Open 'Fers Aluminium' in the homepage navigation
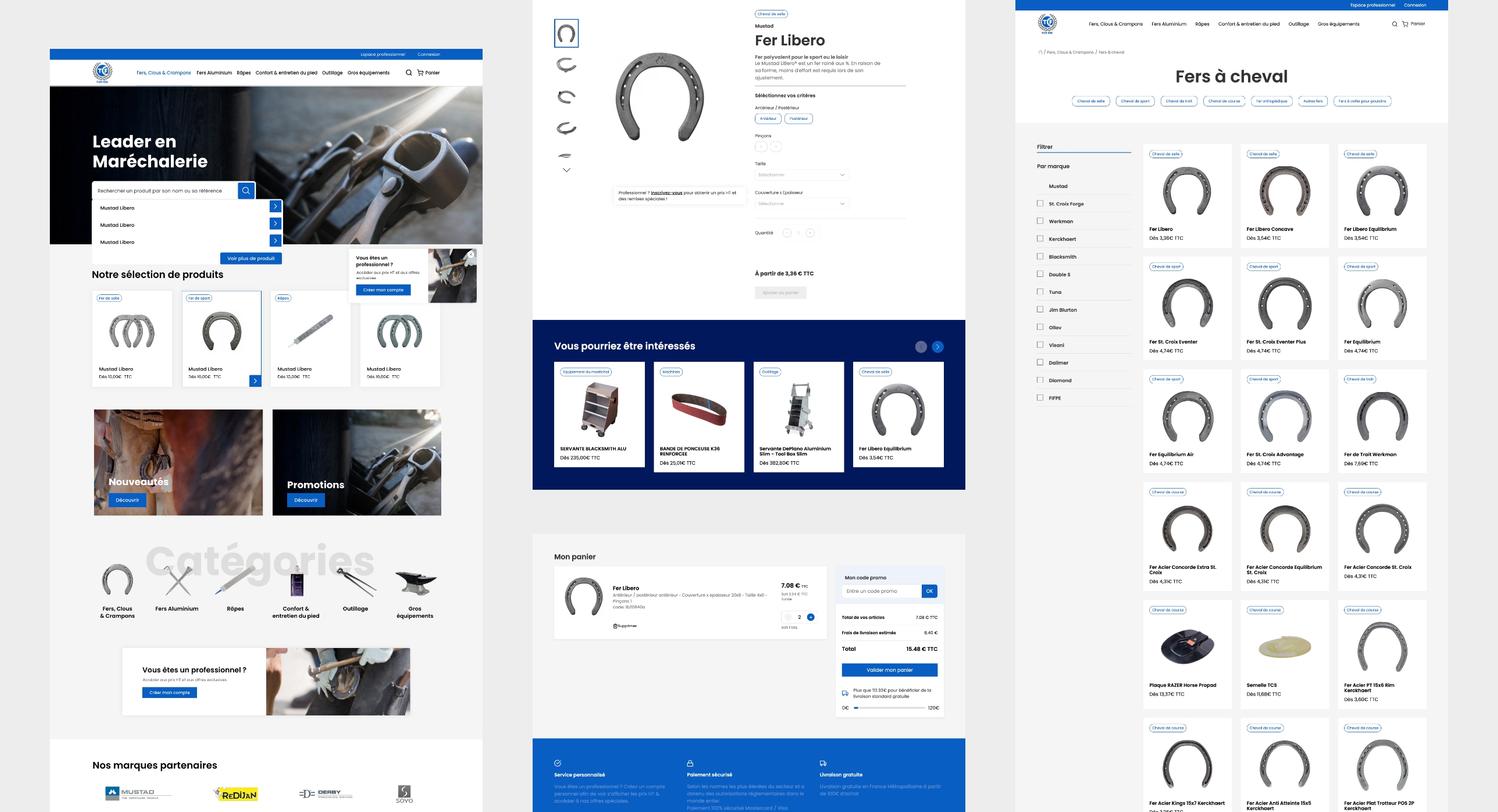Image resolution: width=1498 pixels, height=812 pixels. (x=214, y=73)
